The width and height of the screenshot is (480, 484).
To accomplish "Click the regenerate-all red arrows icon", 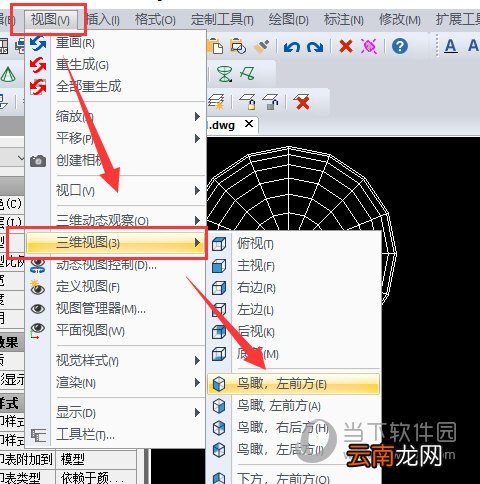I will click(x=38, y=87).
